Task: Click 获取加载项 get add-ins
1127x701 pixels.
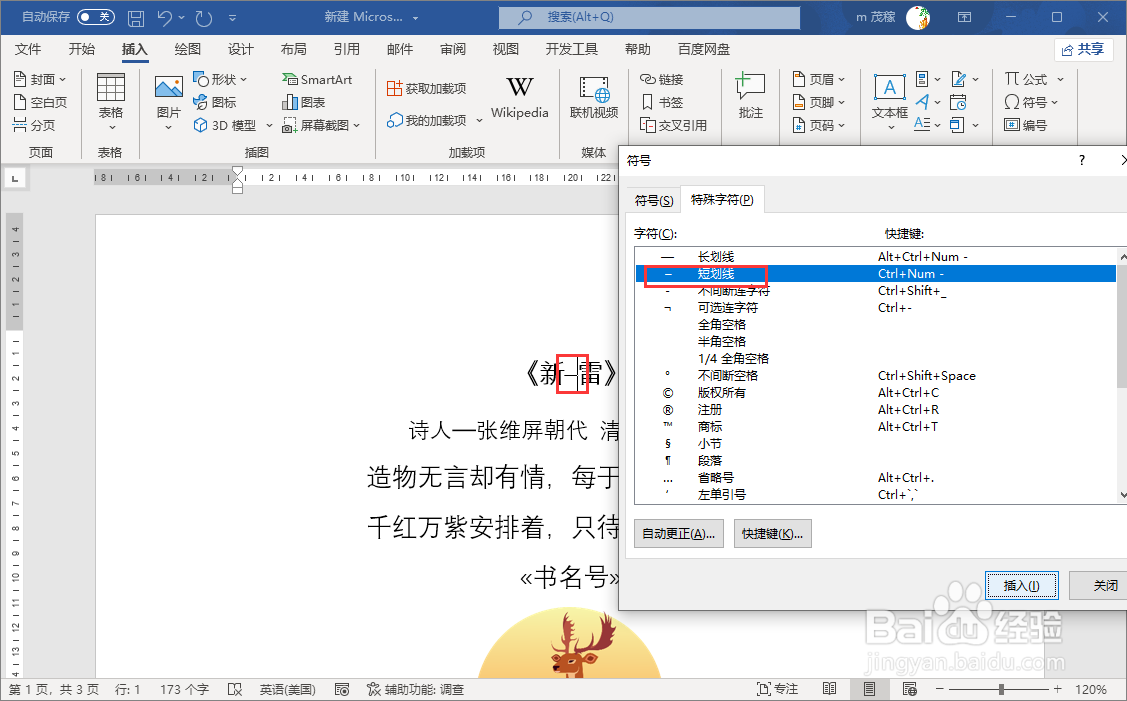Action: point(426,88)
